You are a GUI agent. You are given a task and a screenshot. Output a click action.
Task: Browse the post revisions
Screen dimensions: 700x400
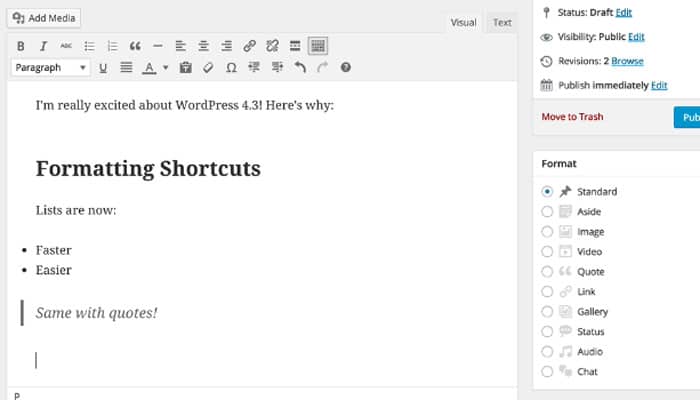(627, 61)
